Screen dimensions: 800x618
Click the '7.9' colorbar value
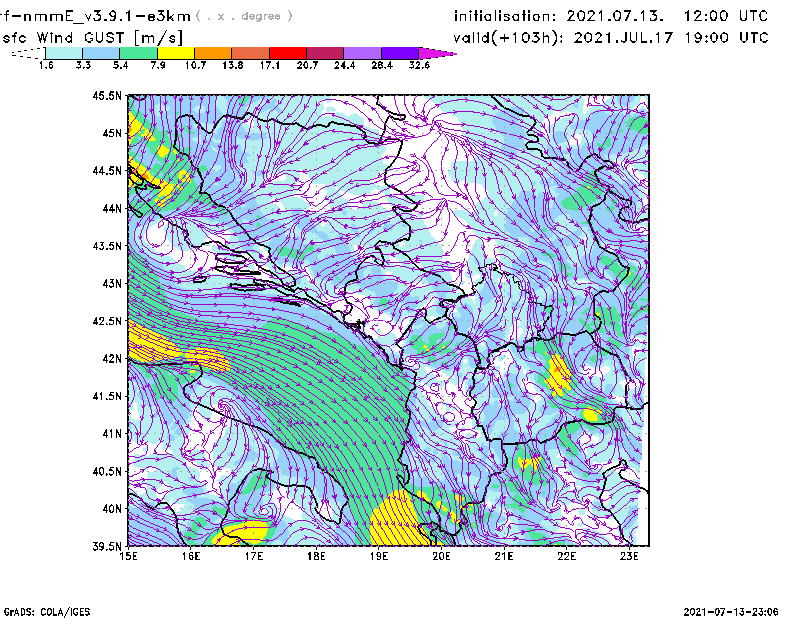[x=158, y=65]
